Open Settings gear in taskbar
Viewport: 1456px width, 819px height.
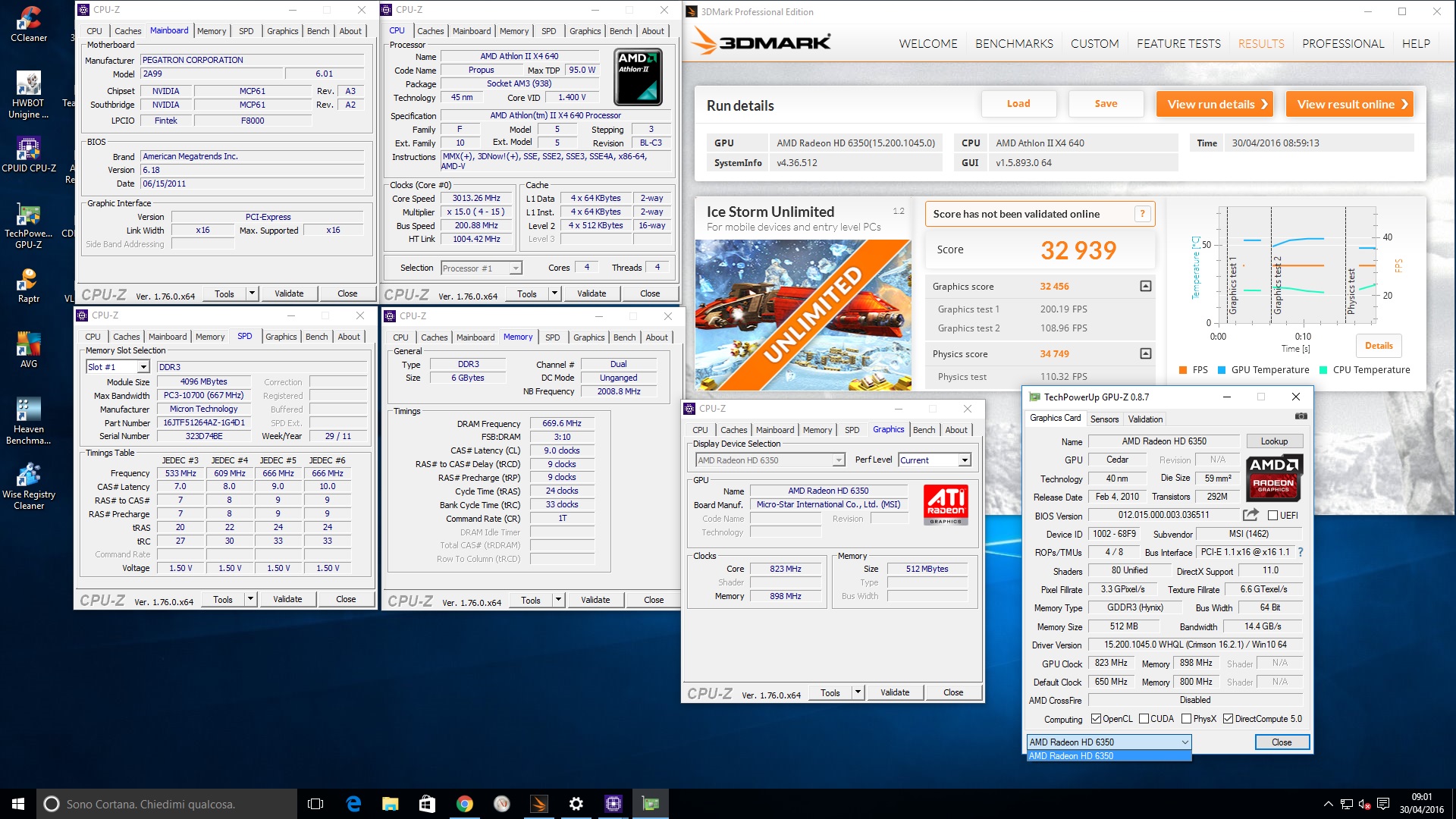click(576, 804)
